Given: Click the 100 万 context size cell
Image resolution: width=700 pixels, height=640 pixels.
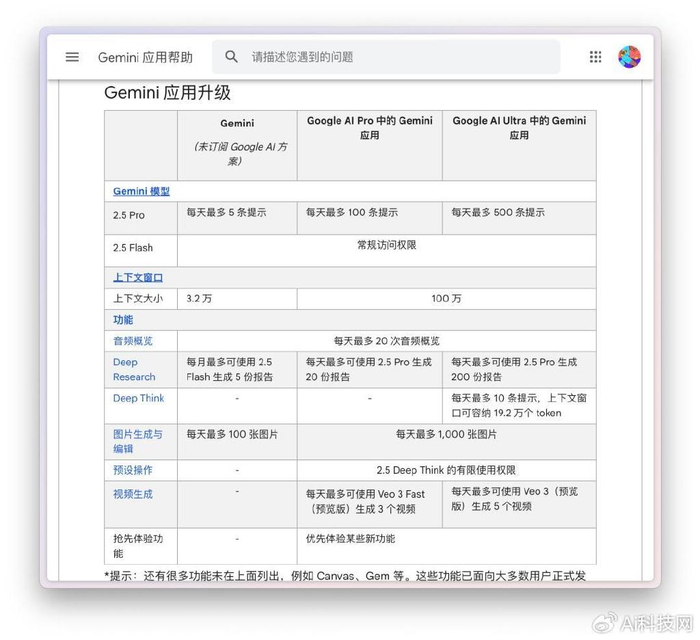Looking at the screenshot, I should pyautogui.click(x=446, y=299).
